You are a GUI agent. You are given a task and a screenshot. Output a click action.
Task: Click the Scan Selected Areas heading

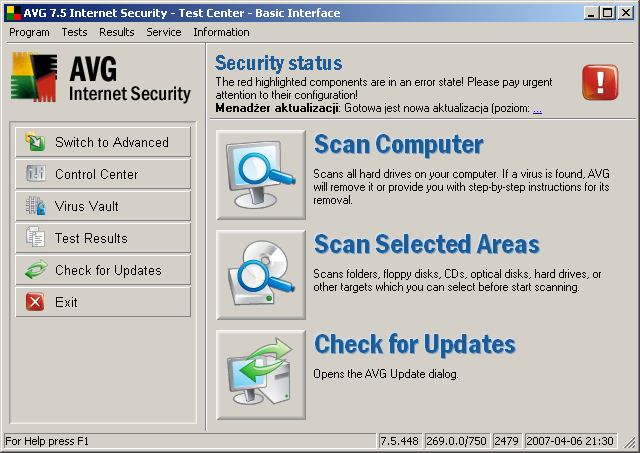427,244
